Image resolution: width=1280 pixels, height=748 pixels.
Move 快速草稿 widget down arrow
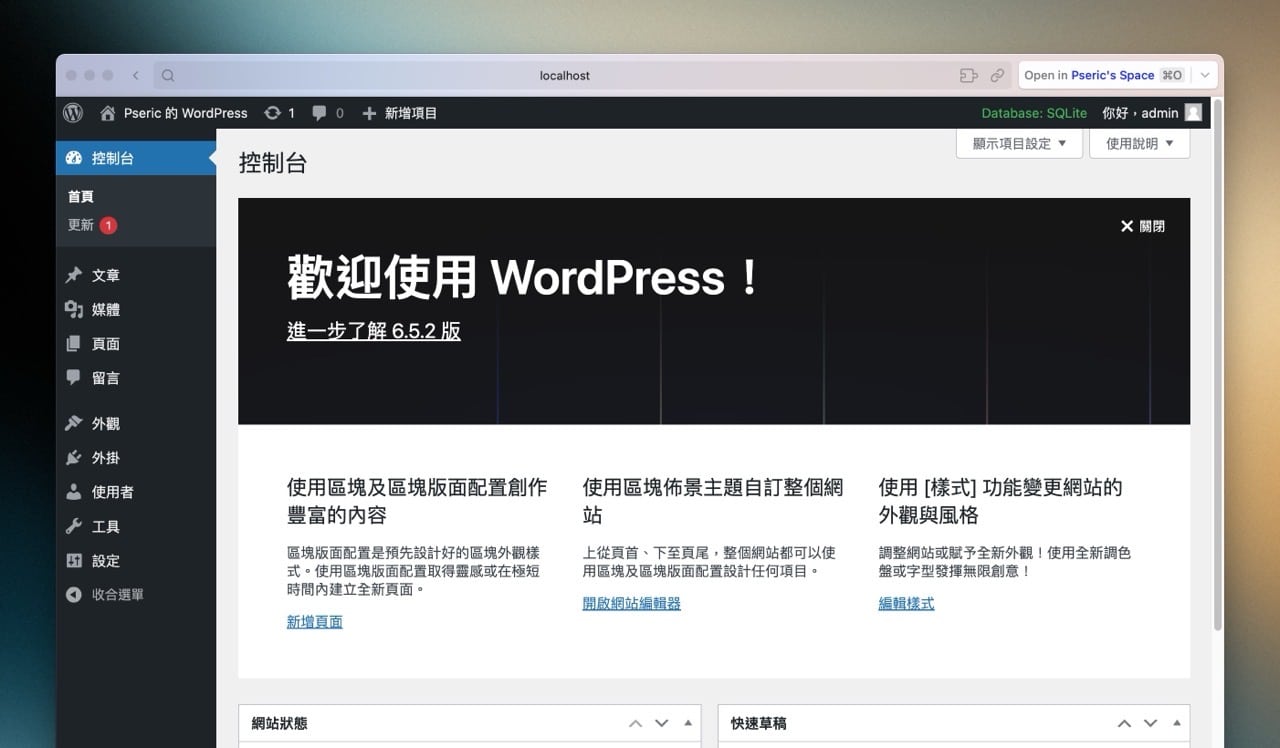click(1150, 723)
